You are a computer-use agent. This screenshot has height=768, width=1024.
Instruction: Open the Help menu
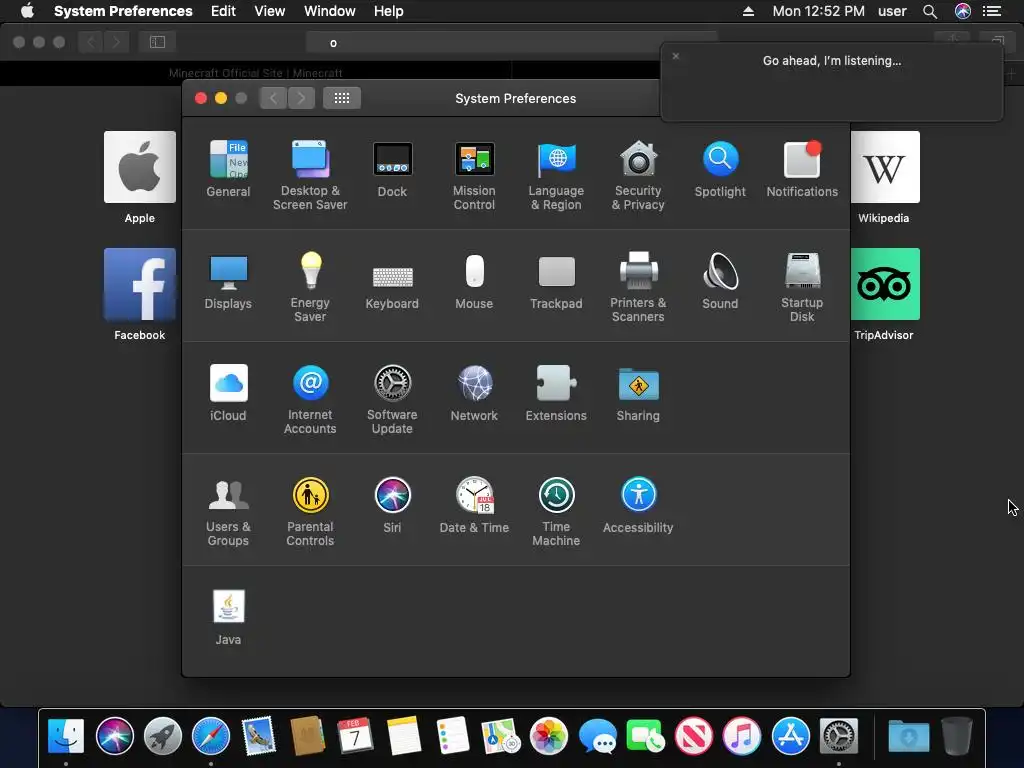[389, 11]
